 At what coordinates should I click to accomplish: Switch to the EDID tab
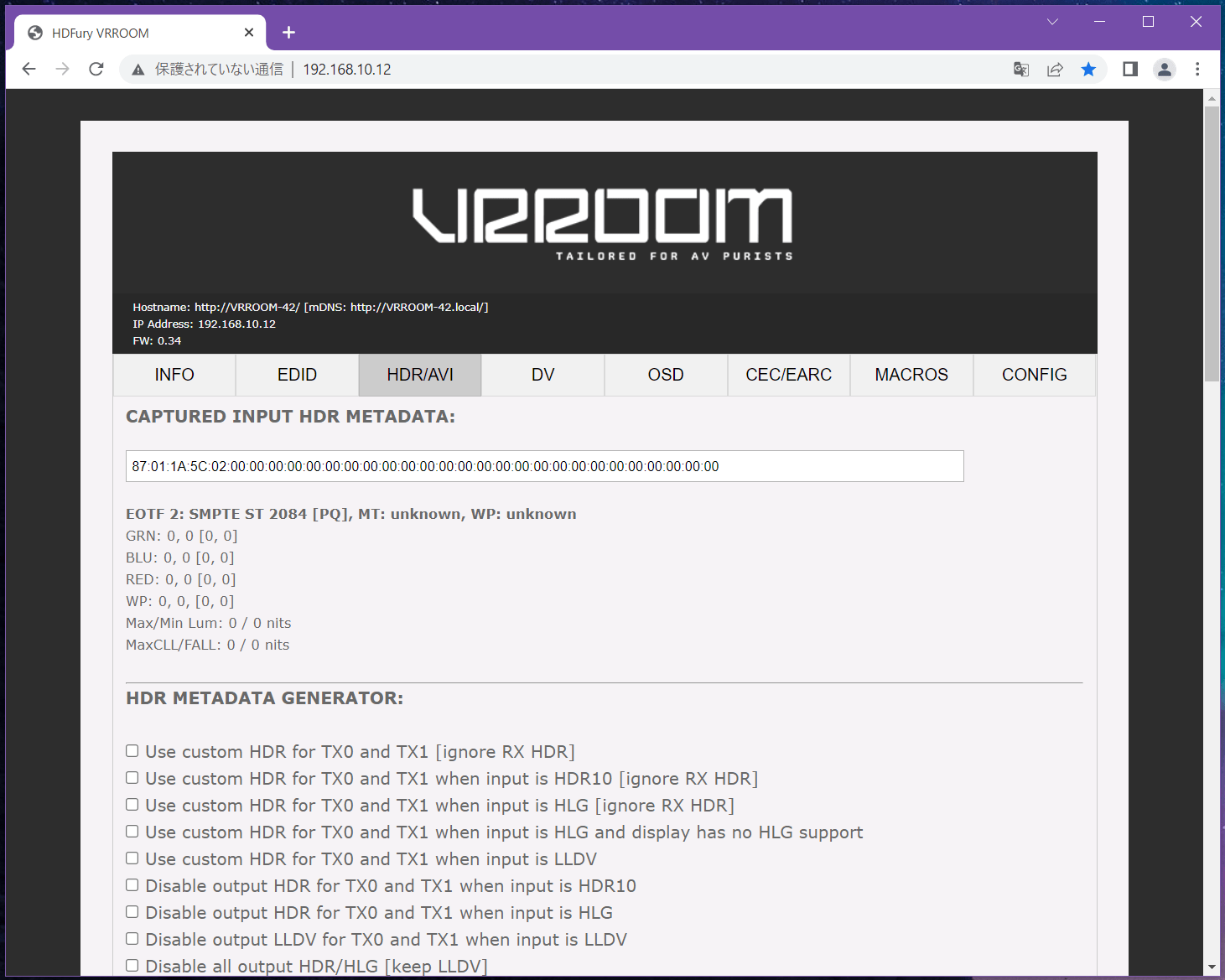[x=298, y=375]
